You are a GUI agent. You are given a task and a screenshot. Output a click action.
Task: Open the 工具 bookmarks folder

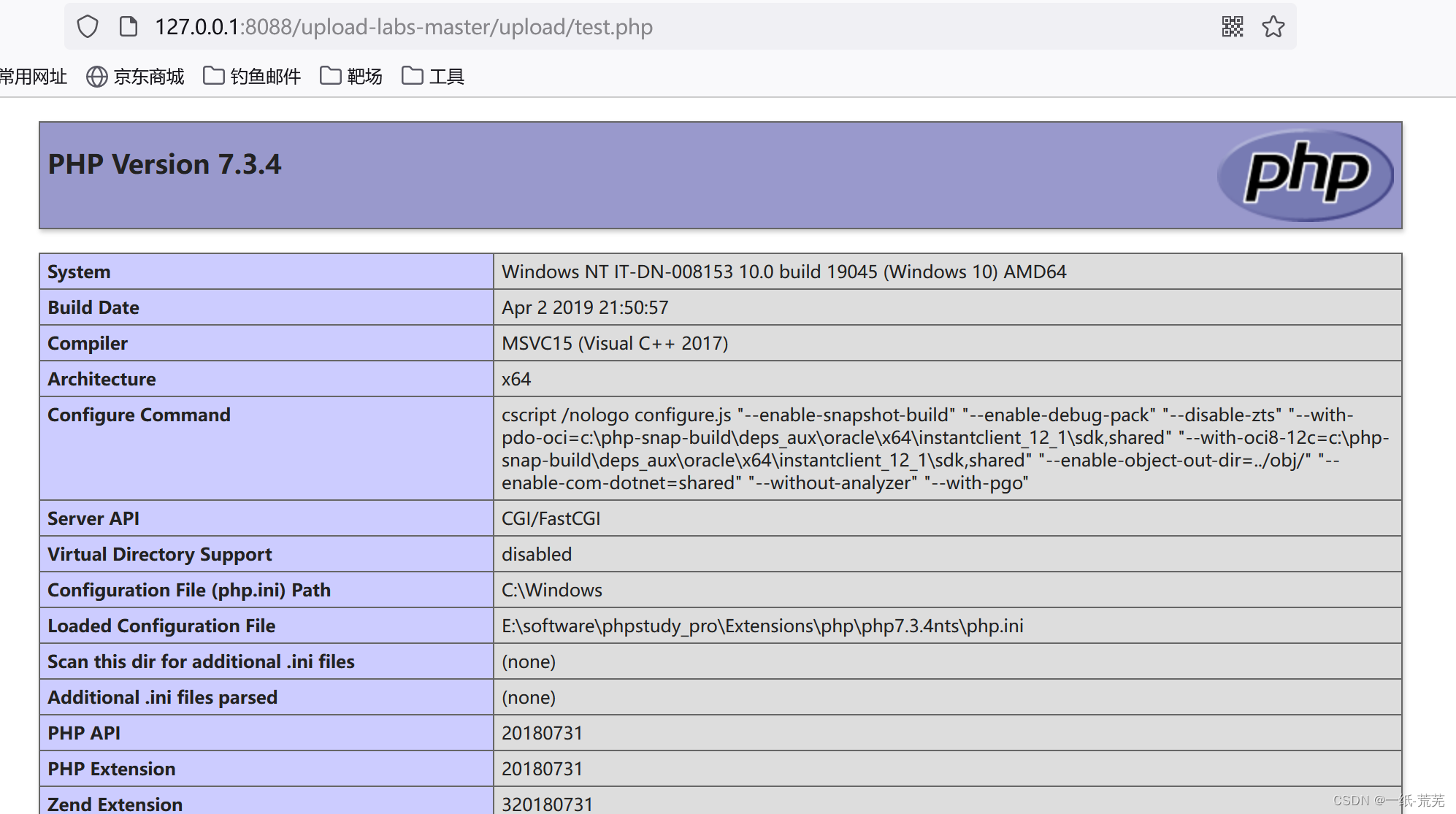[446, 77]
